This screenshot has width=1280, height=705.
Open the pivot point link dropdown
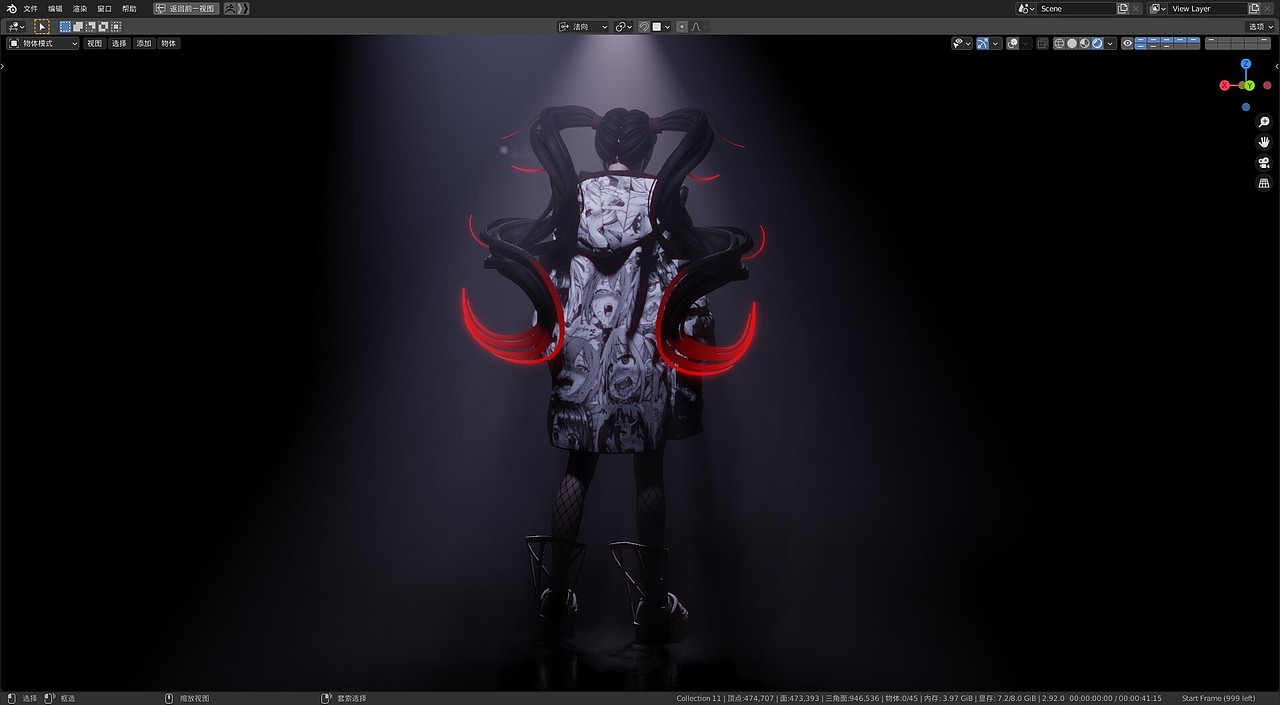[623, 27]
